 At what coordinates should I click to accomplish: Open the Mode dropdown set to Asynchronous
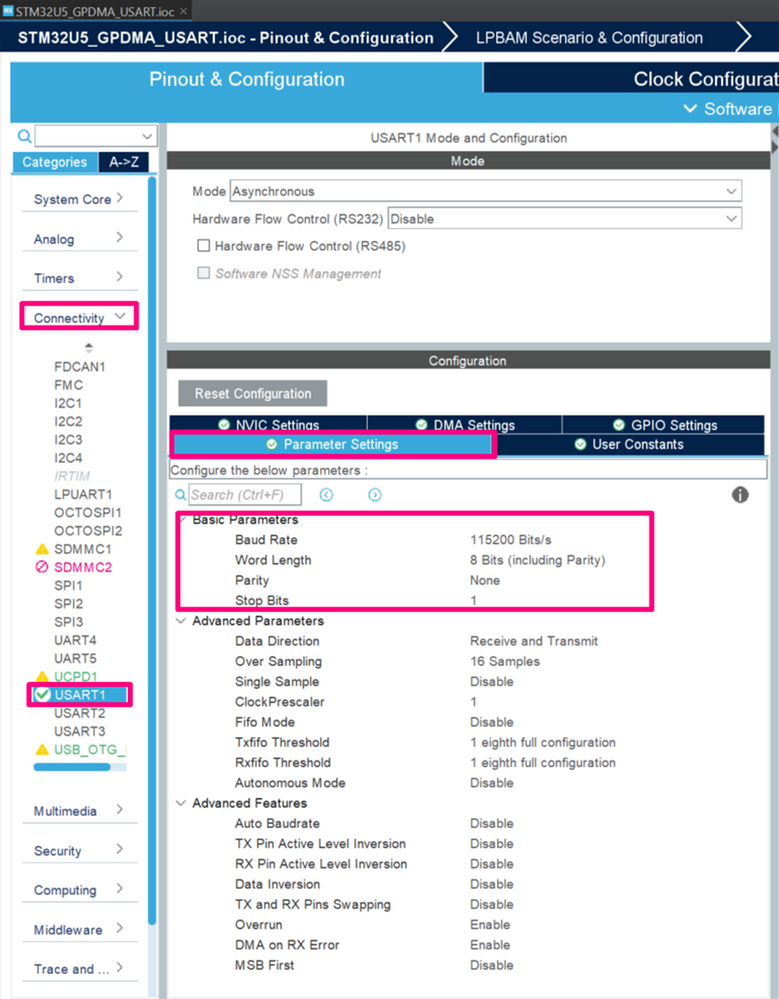point(485,191)
